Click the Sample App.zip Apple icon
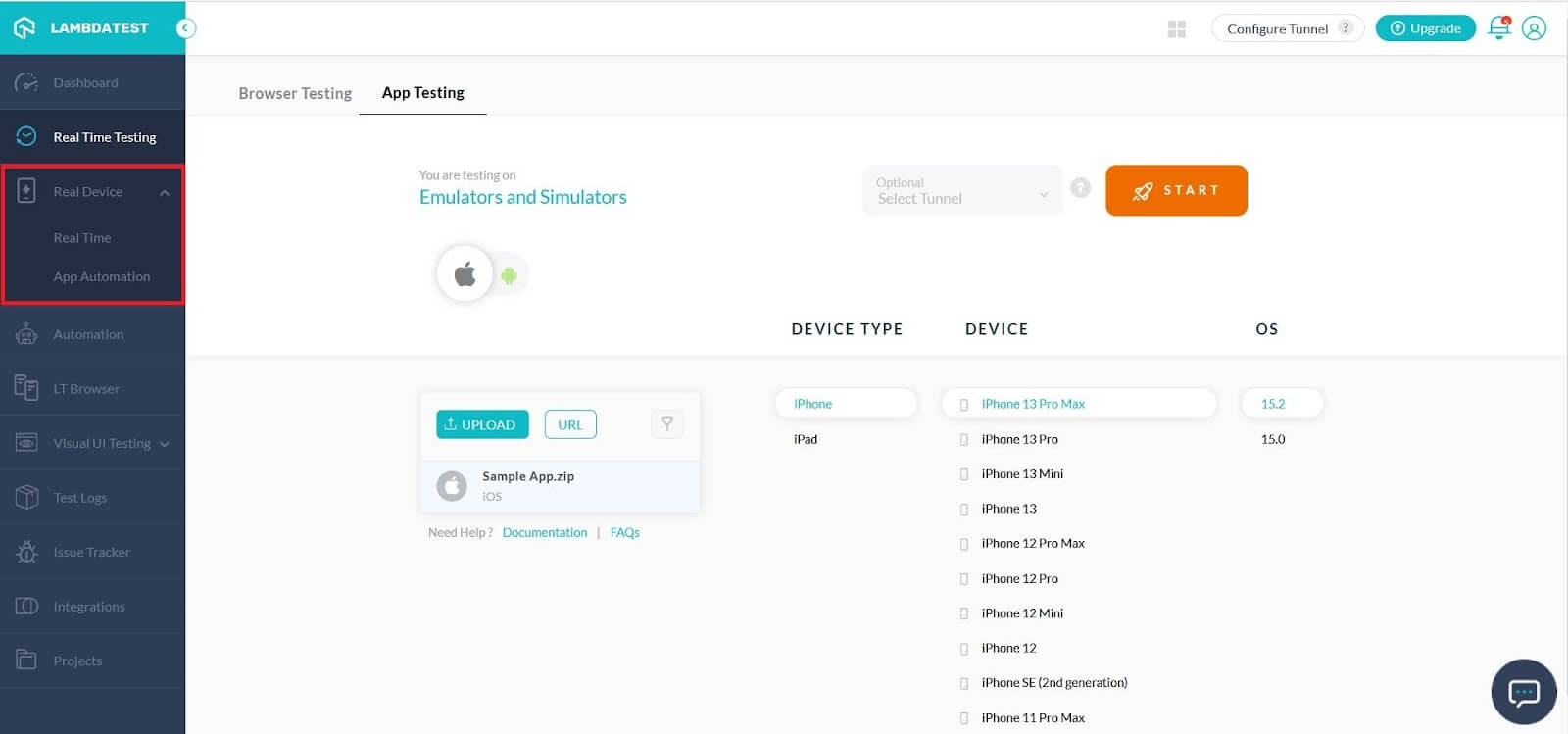This screenshot has height=734, width=1568. [452, 485]
